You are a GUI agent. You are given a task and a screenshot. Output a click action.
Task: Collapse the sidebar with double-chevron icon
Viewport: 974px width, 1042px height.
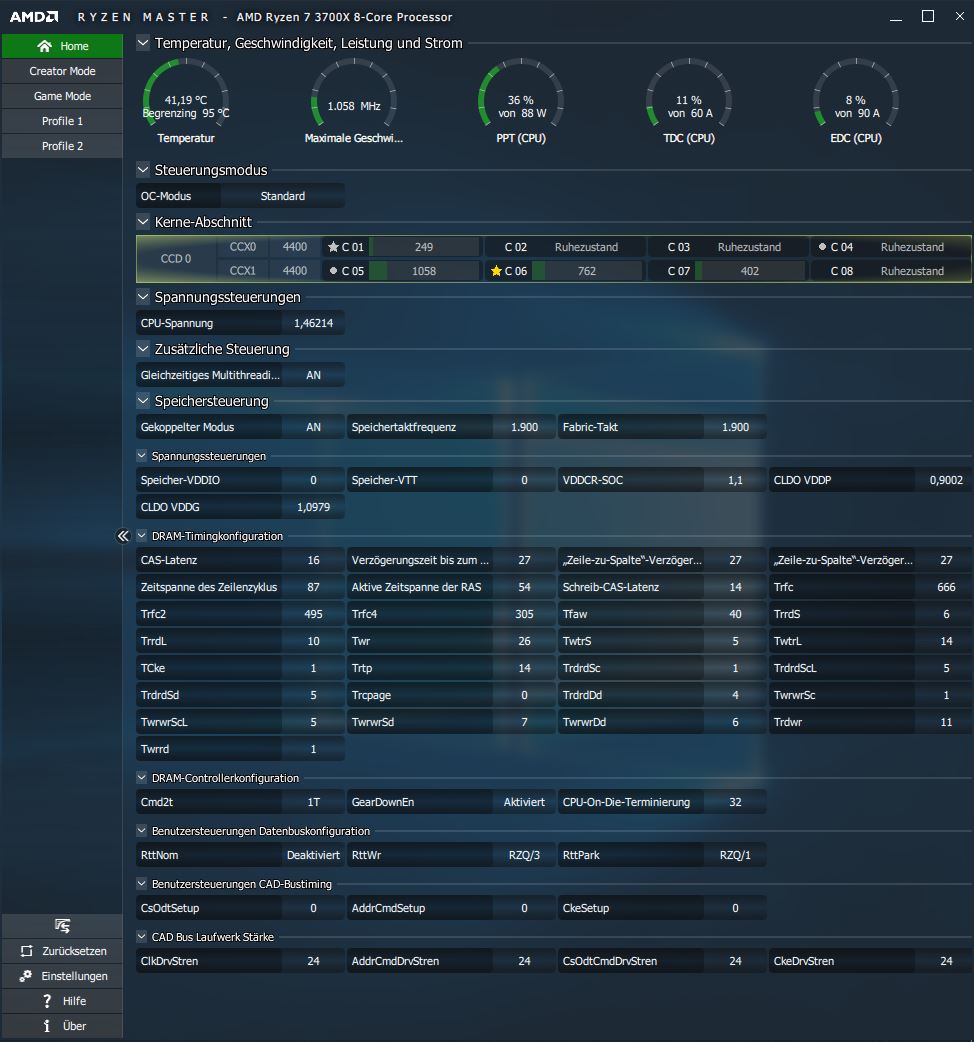coord(123,536)
